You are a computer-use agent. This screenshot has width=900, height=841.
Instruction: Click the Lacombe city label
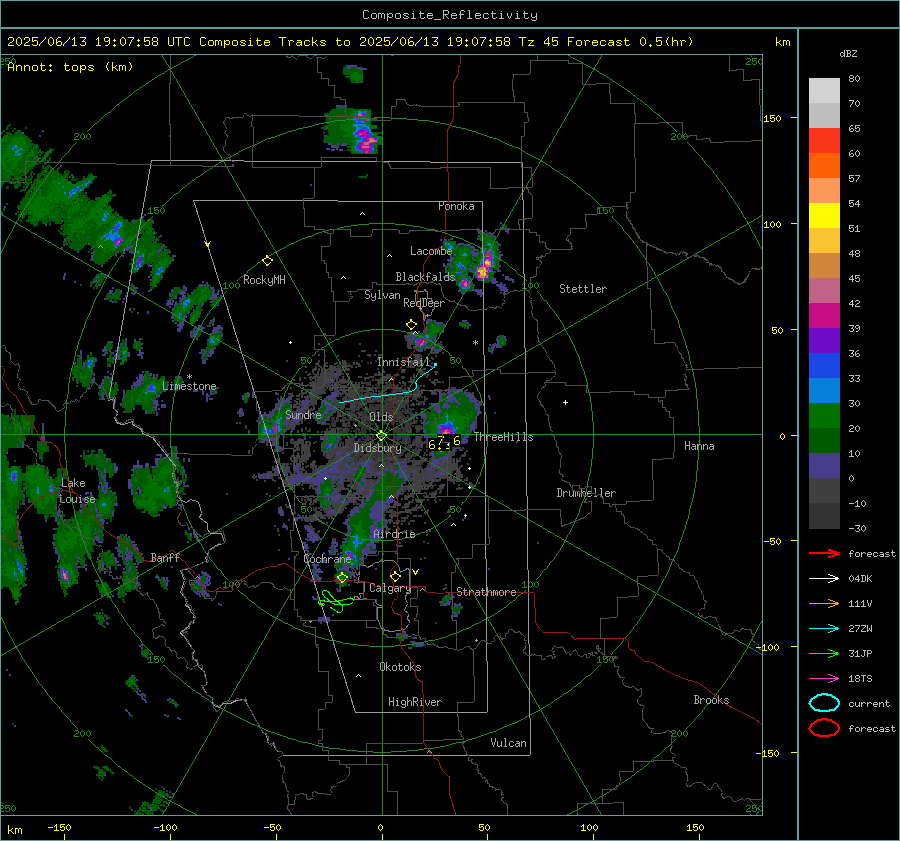click(x=431, y=251)
